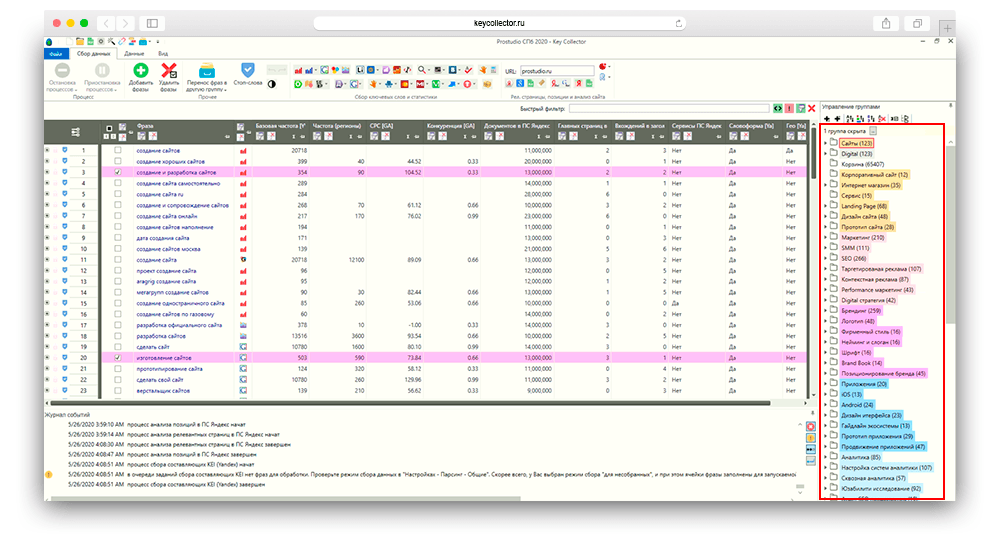Click the Safari address bar keycollector.ru

499,24
